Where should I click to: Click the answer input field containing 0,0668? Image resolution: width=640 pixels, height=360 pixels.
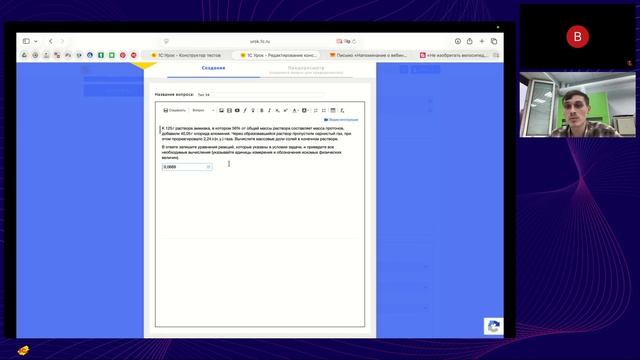point(187,167)
